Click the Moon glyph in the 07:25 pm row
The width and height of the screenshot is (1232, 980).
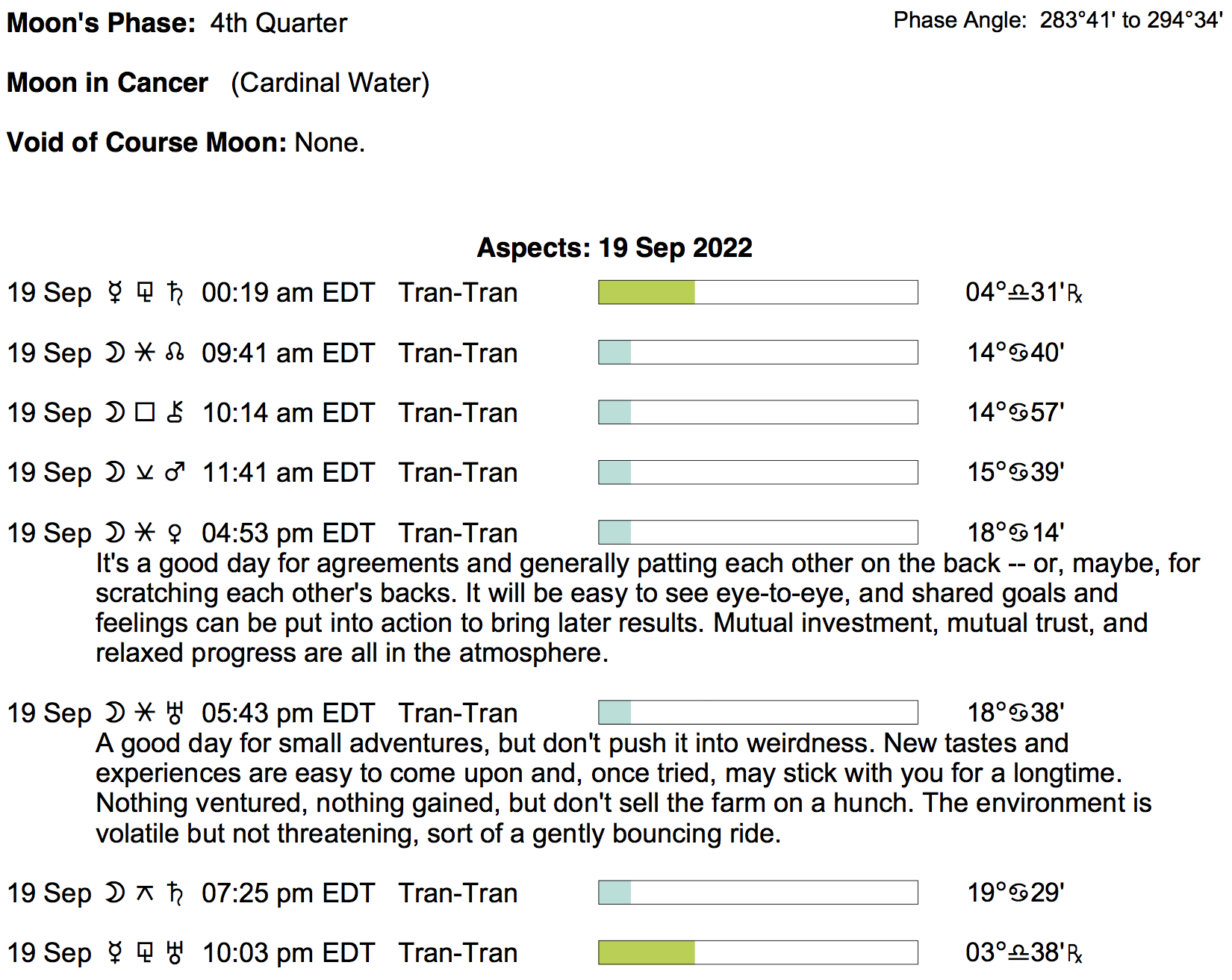click(115, 893)
